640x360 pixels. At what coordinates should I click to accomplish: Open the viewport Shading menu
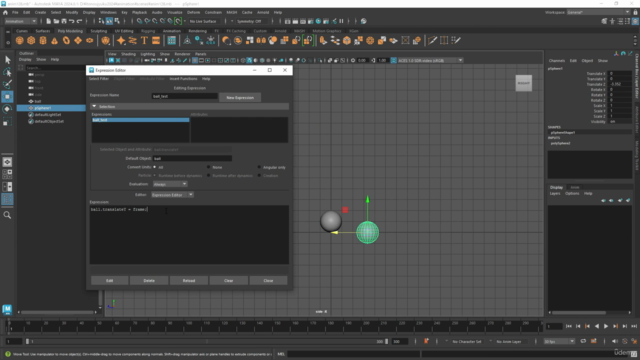coord(128,54)
